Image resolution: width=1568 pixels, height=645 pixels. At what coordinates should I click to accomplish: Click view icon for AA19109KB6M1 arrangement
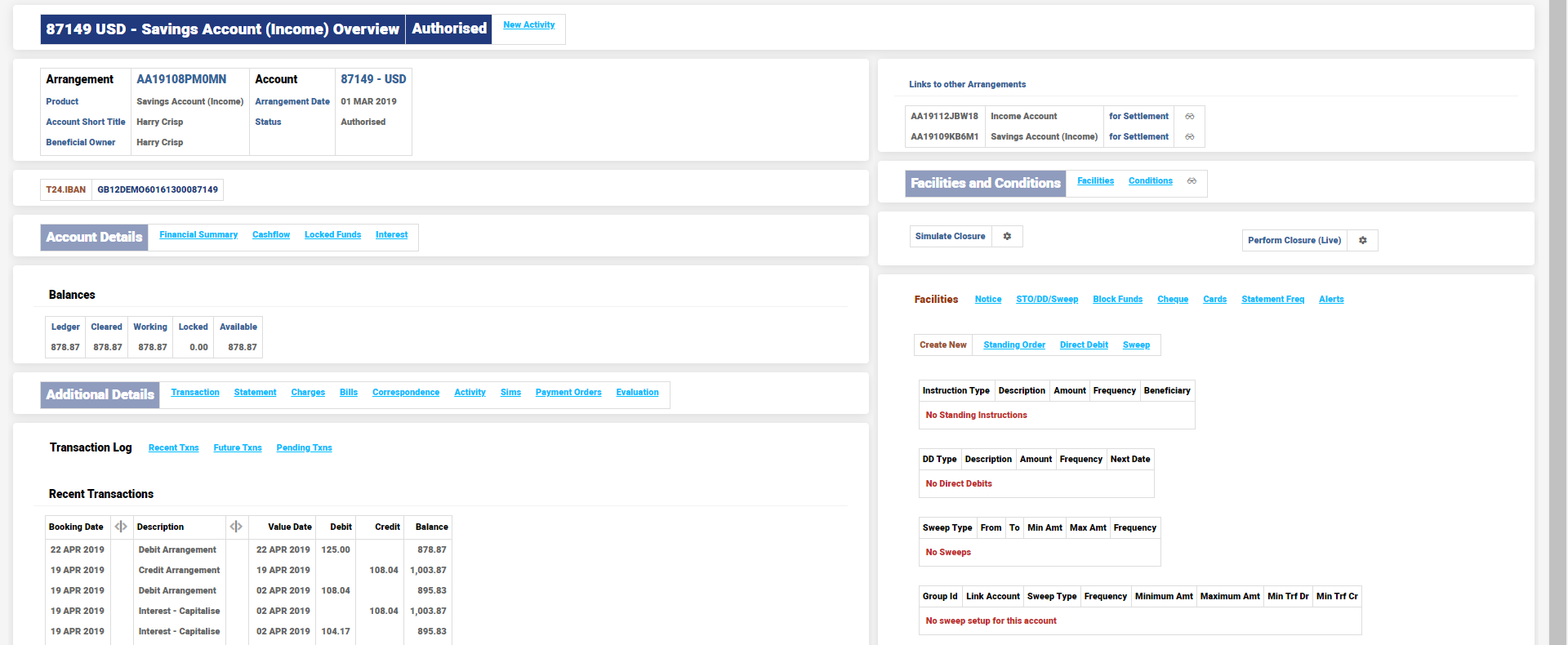point(1189,137)
